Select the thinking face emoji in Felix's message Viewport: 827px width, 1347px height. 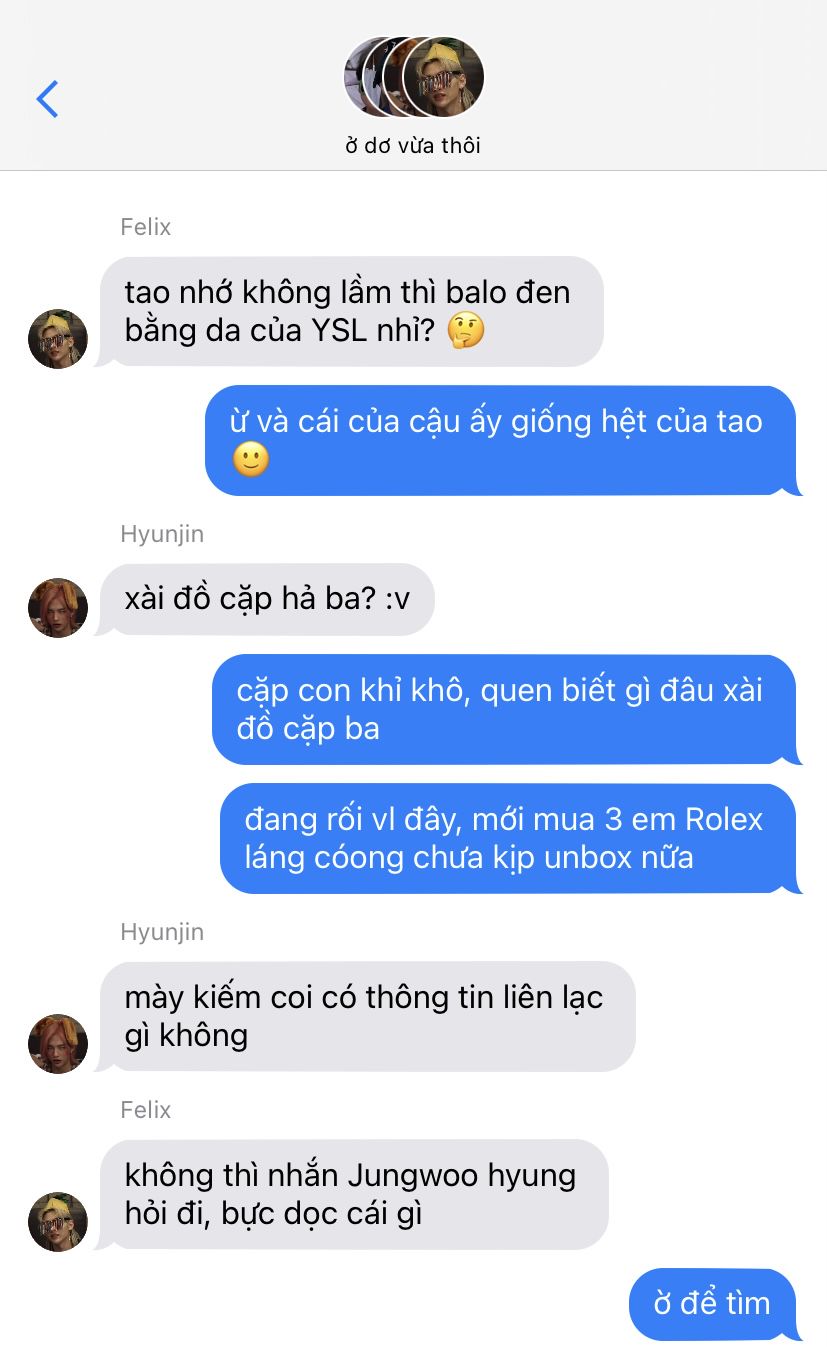[465, 330]
